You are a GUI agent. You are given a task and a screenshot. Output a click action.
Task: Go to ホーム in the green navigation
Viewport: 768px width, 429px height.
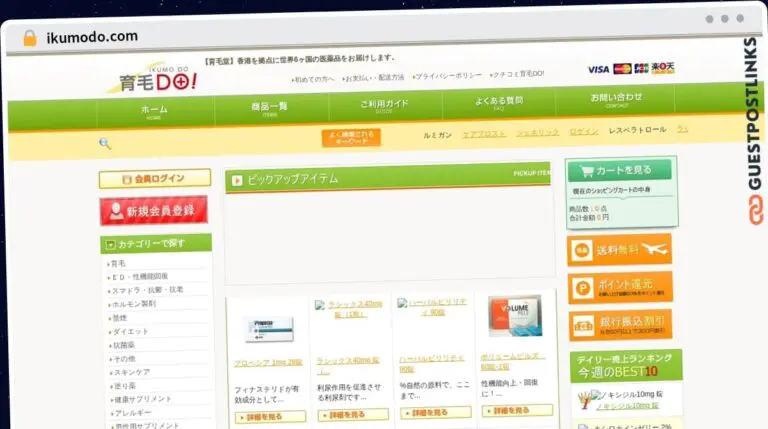pos(154,112)
